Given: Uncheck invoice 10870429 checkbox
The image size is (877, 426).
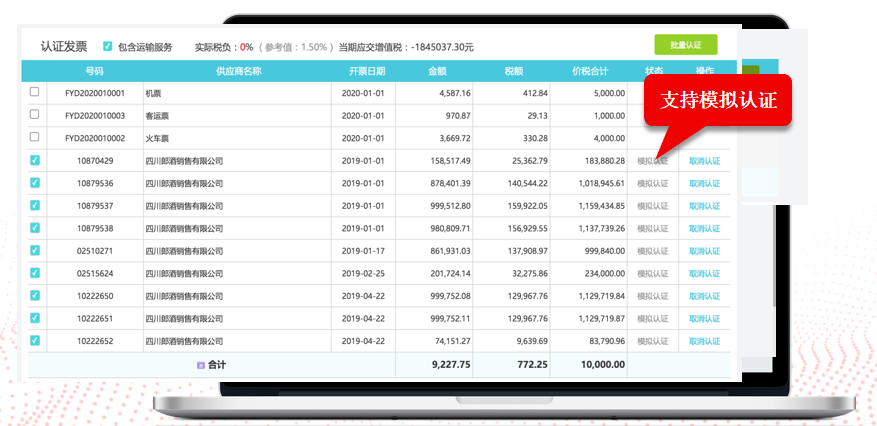Looking at the screenshot, I should [35, 160].
